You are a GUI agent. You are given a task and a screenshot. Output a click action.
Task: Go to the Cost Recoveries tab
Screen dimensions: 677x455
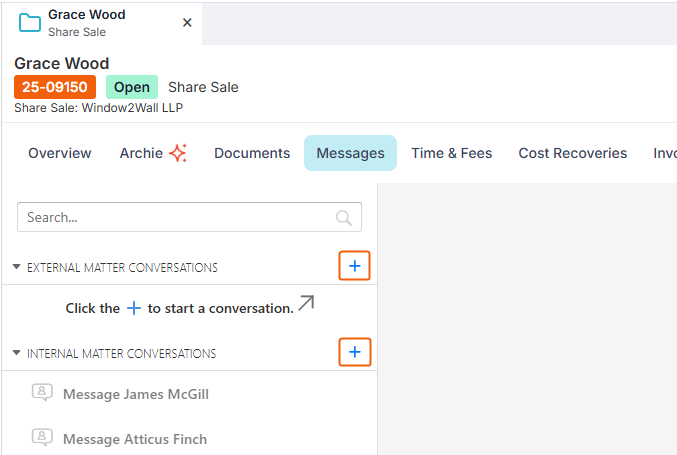[573, 153]
